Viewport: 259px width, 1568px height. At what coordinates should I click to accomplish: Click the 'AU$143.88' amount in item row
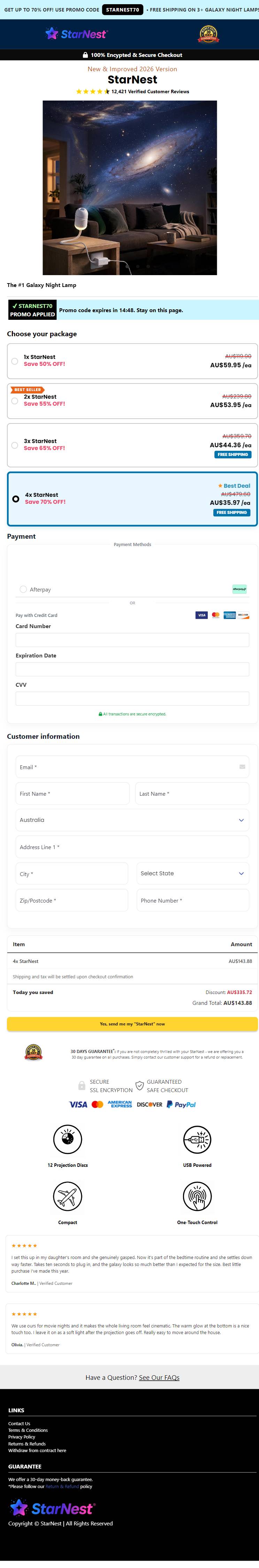pos(240,961)
